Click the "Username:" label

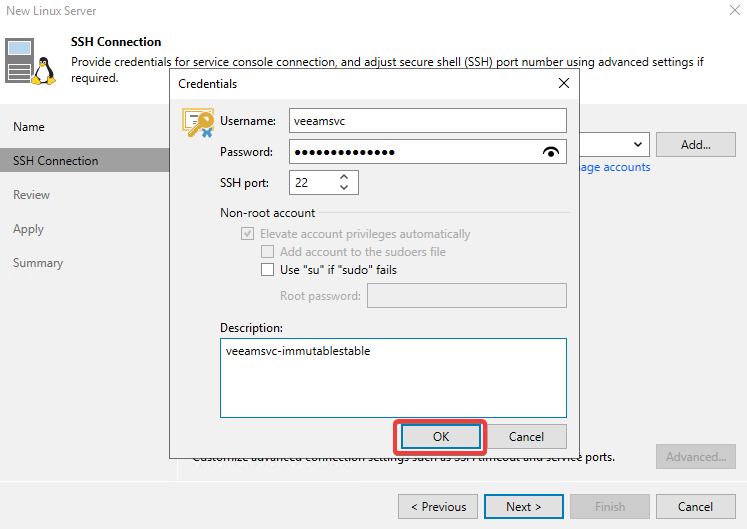[x=248, y=121]
